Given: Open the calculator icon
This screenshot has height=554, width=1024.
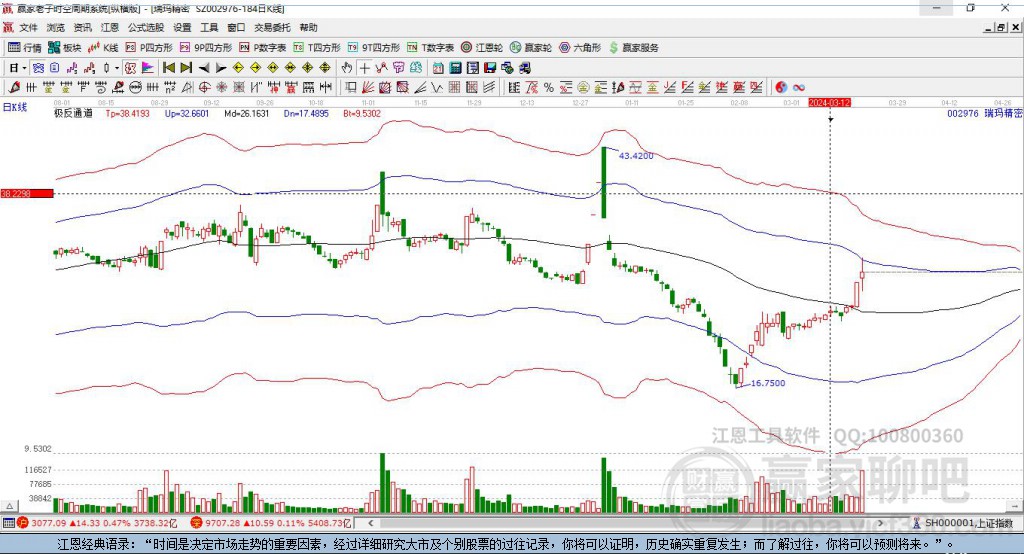Looking at the screenshot, I should click(x=456, y=68).
